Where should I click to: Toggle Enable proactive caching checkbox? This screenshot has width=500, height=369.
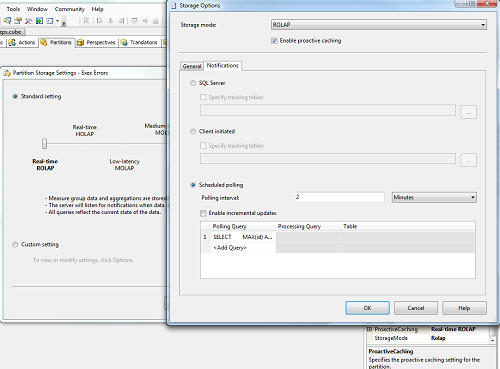(274, 41)
